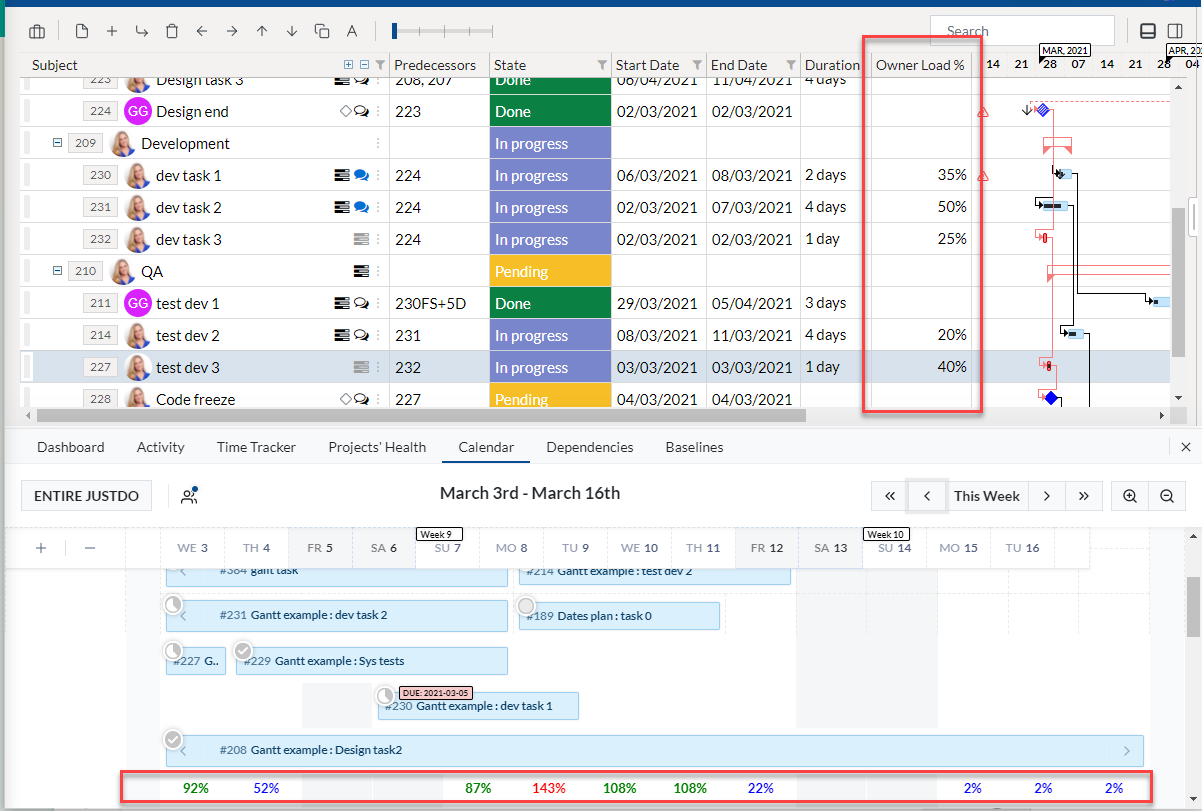Image resolution: width=1202 pixels, height=811 pixels.
Task: Go to previous calendar period
Action: pos(927,495)
